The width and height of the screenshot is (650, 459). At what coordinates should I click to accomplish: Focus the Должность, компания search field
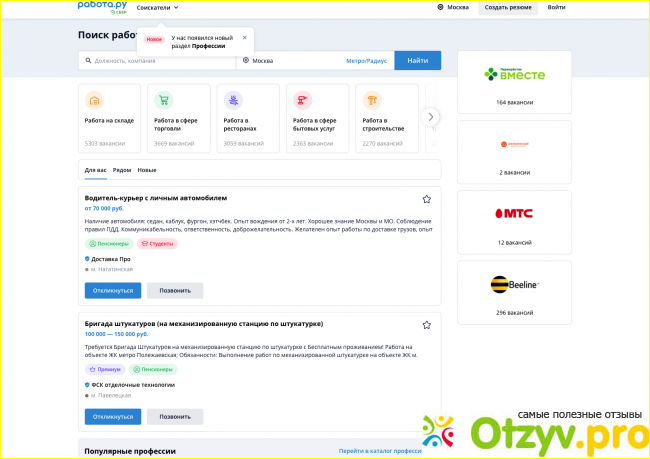(x=160, y=61)
